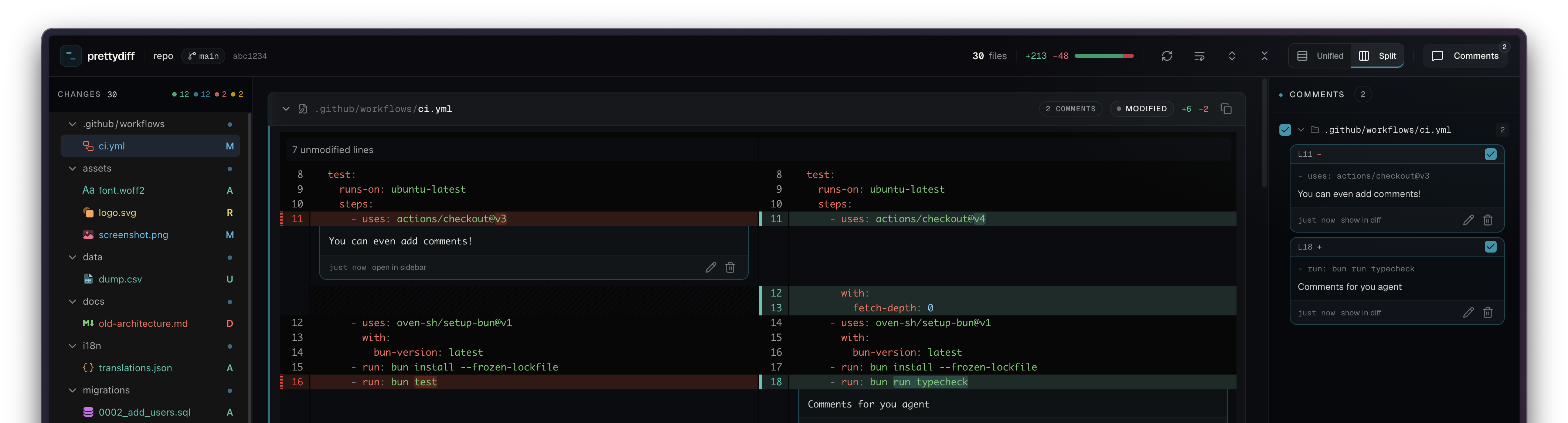Edit the L11 sidebar comment
This screenshot has height=423, width=1568.
tap(1468, 220)
